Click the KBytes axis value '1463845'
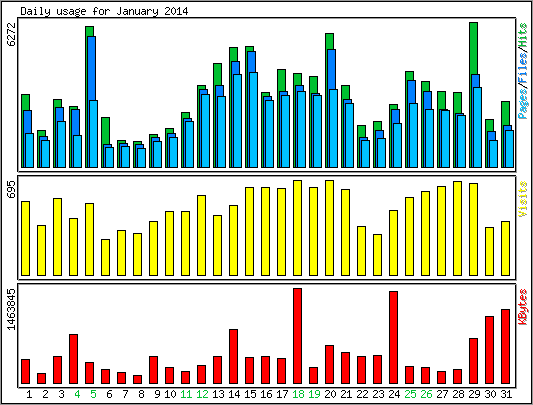 click(x=11, y=309)
